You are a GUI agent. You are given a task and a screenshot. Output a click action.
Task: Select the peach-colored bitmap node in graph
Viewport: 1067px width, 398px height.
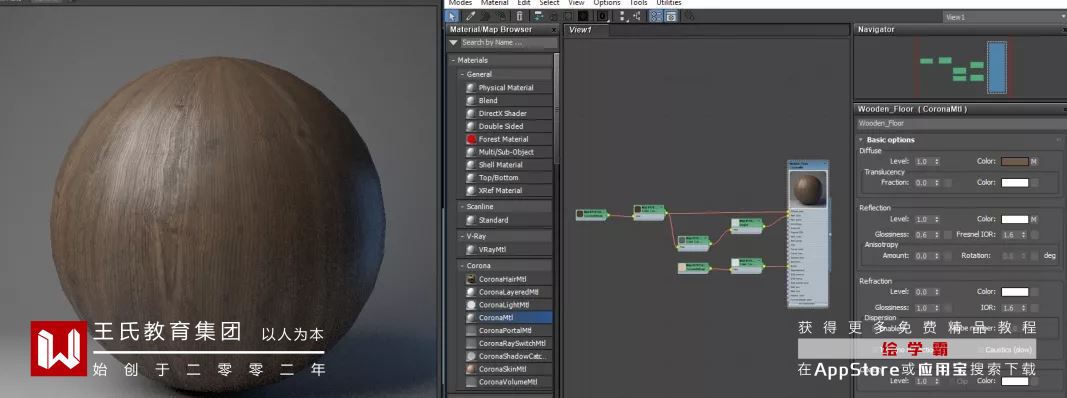[x=693, y=268]
